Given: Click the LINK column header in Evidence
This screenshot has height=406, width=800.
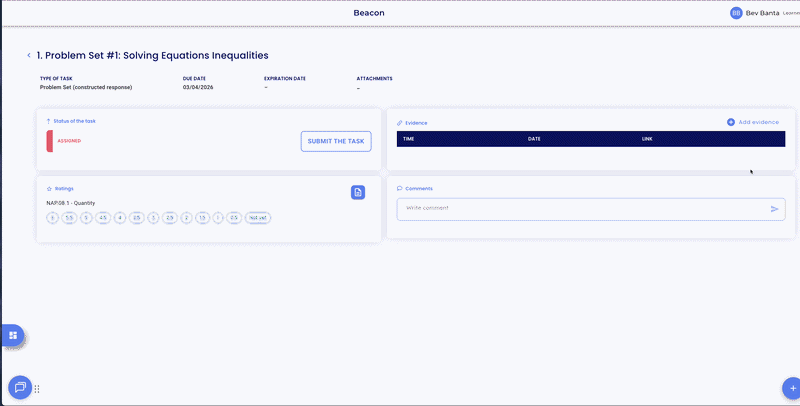Looking at the screenshot, I should pos(647,139).
